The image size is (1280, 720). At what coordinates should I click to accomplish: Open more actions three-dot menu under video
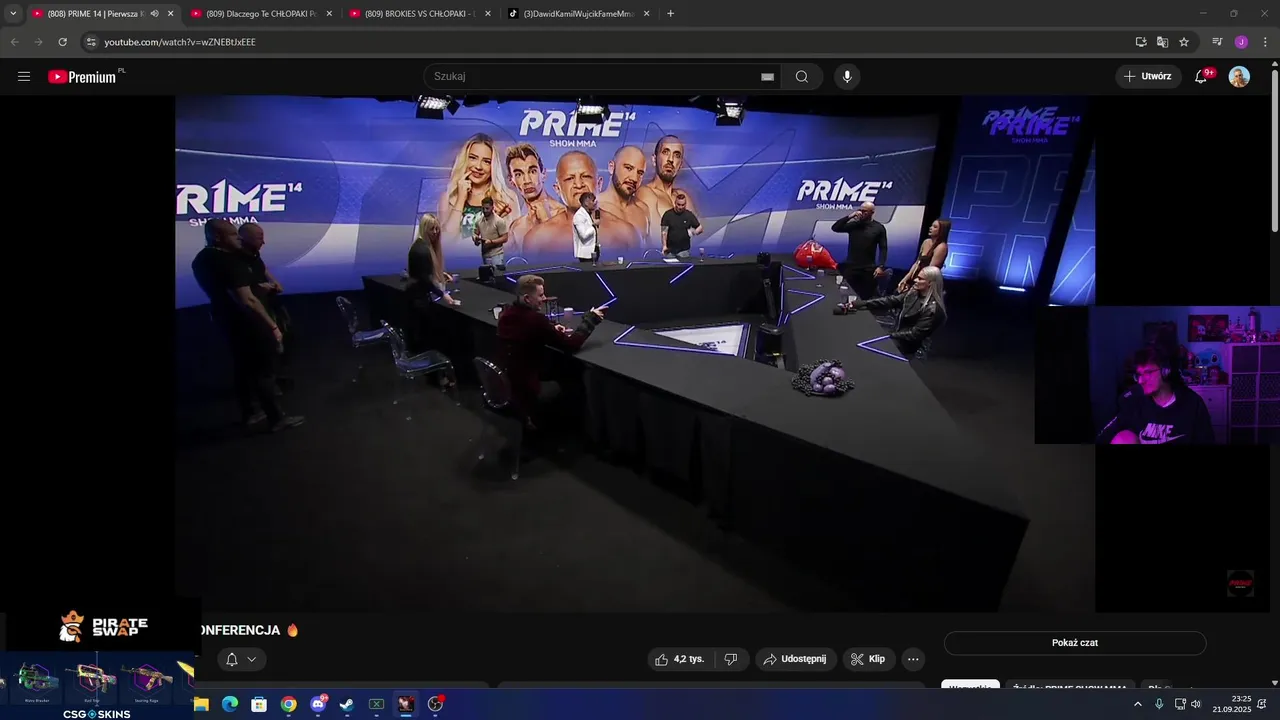tap(913, 659)
